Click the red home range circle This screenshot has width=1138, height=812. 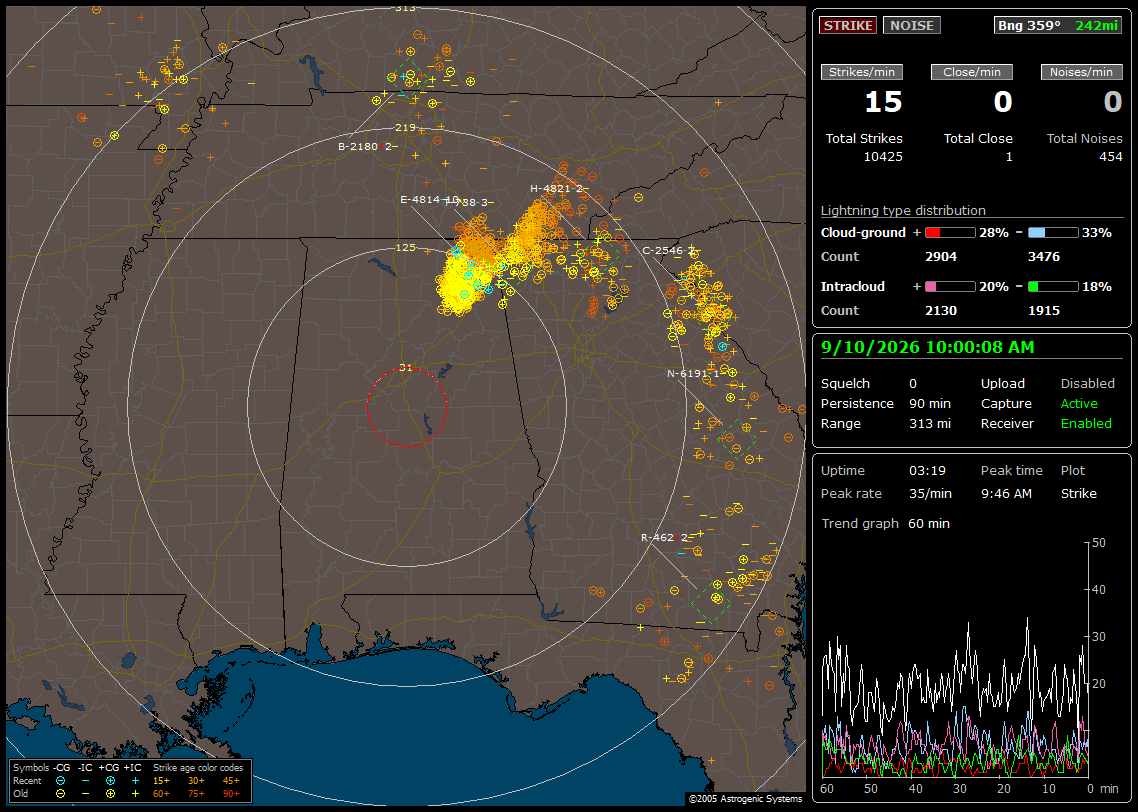(x=406, y=406)
